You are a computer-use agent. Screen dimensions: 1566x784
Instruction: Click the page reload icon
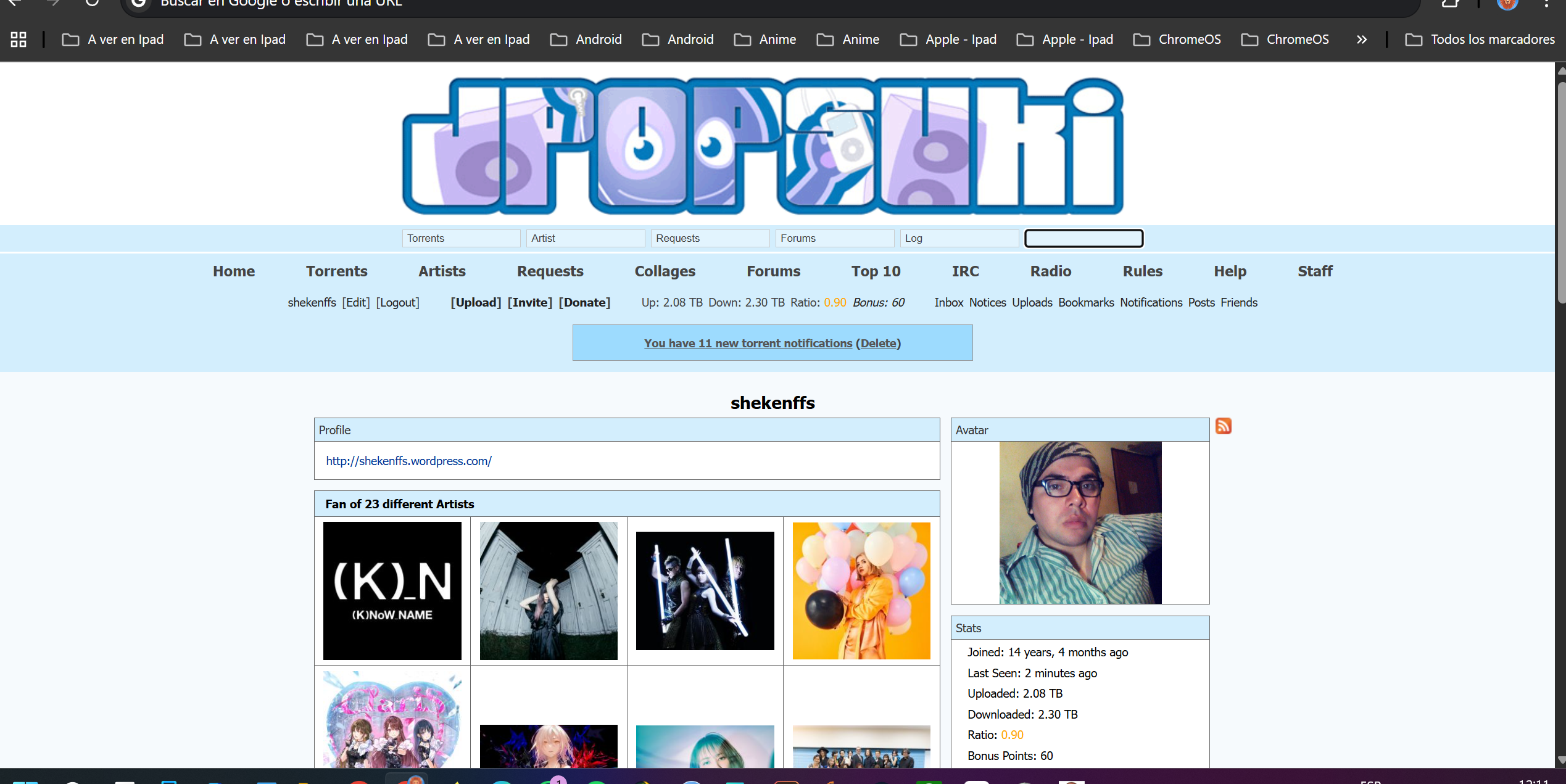[x=92, y=3]
